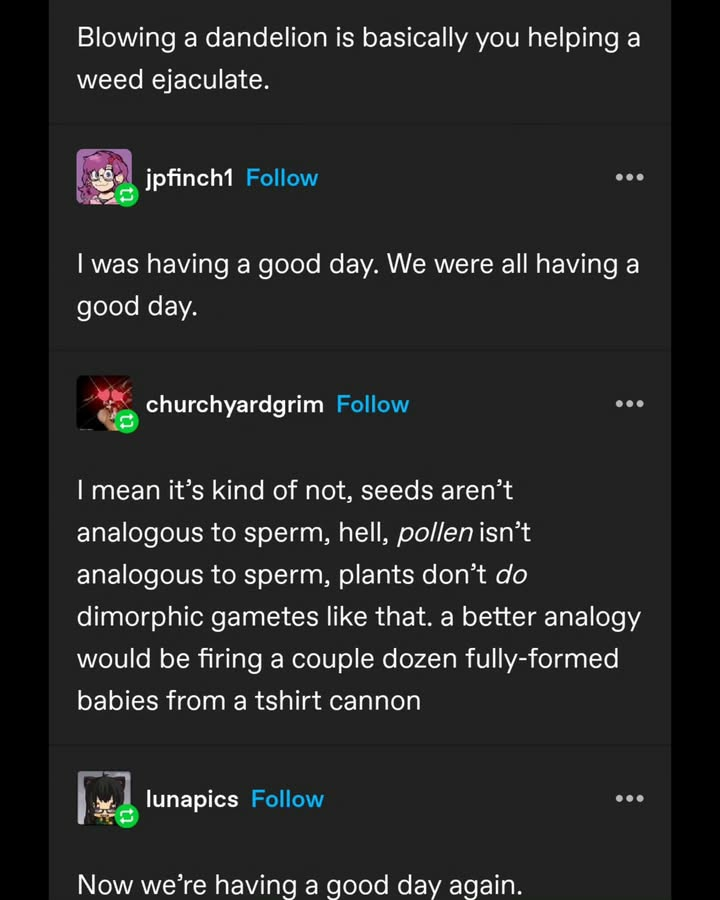The width and height of the screenshot is (720, 900).
Task: Follow lunapics
Action: (287, 799)
